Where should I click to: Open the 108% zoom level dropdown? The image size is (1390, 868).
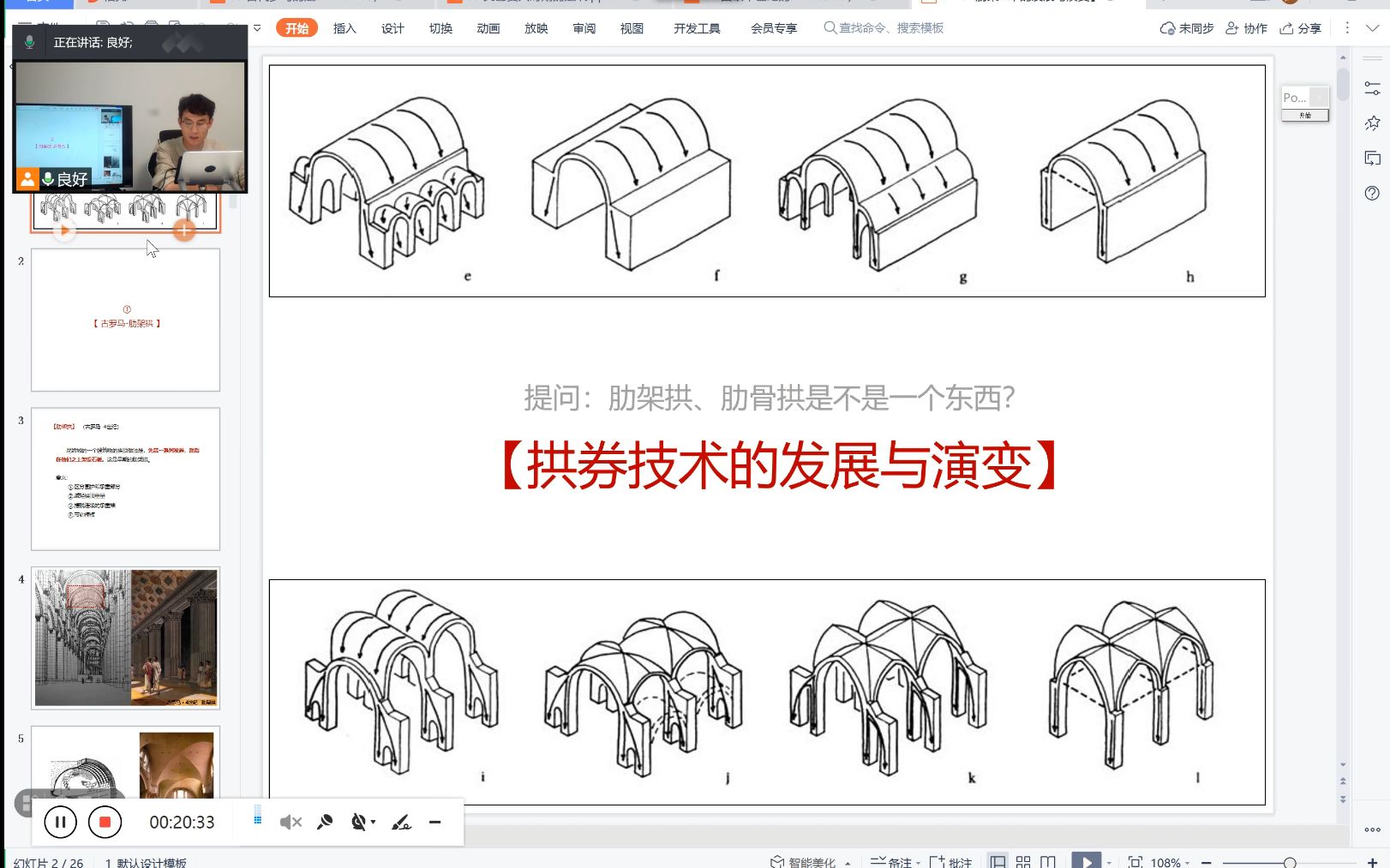(1171, 863)
